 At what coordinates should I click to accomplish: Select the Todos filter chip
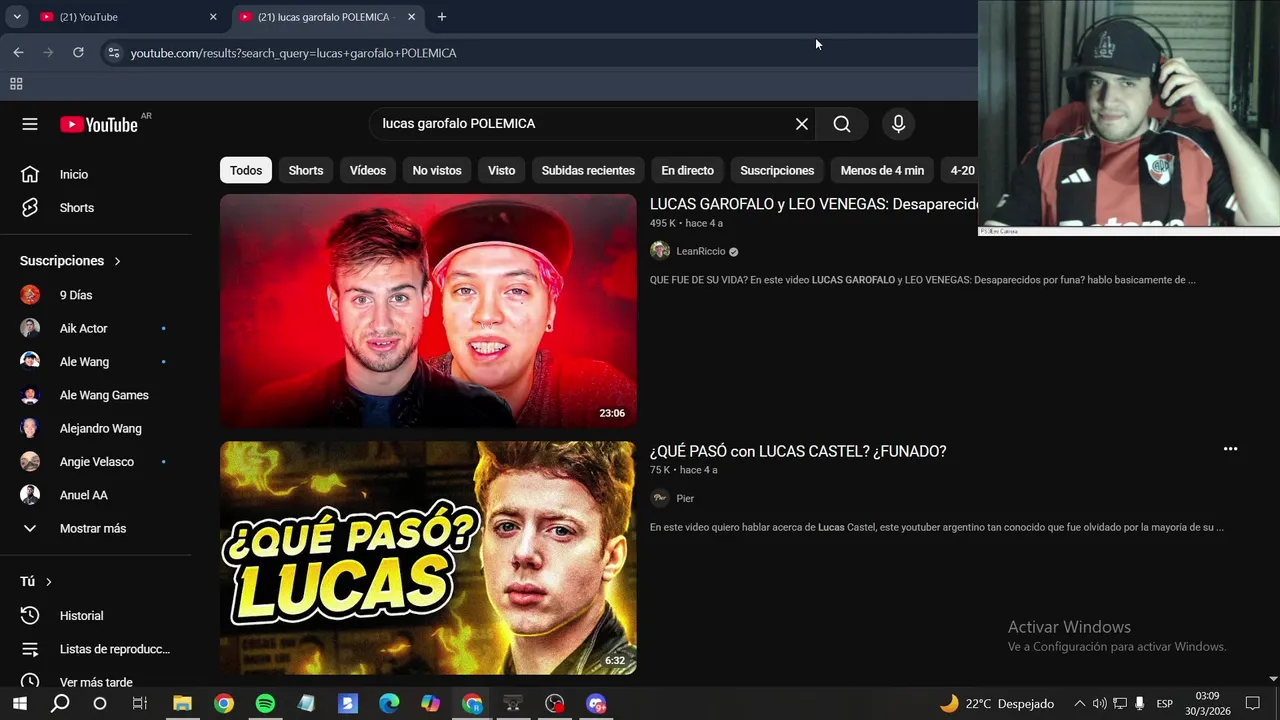(246, 171)
